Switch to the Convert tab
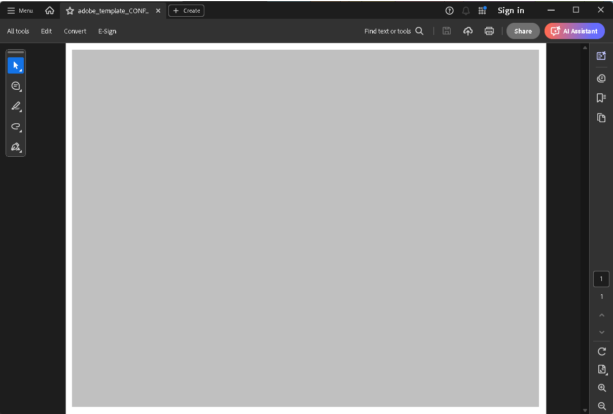The height and width of the screenshot is (414, 613). pyautogui.click(x=75, y=31)
